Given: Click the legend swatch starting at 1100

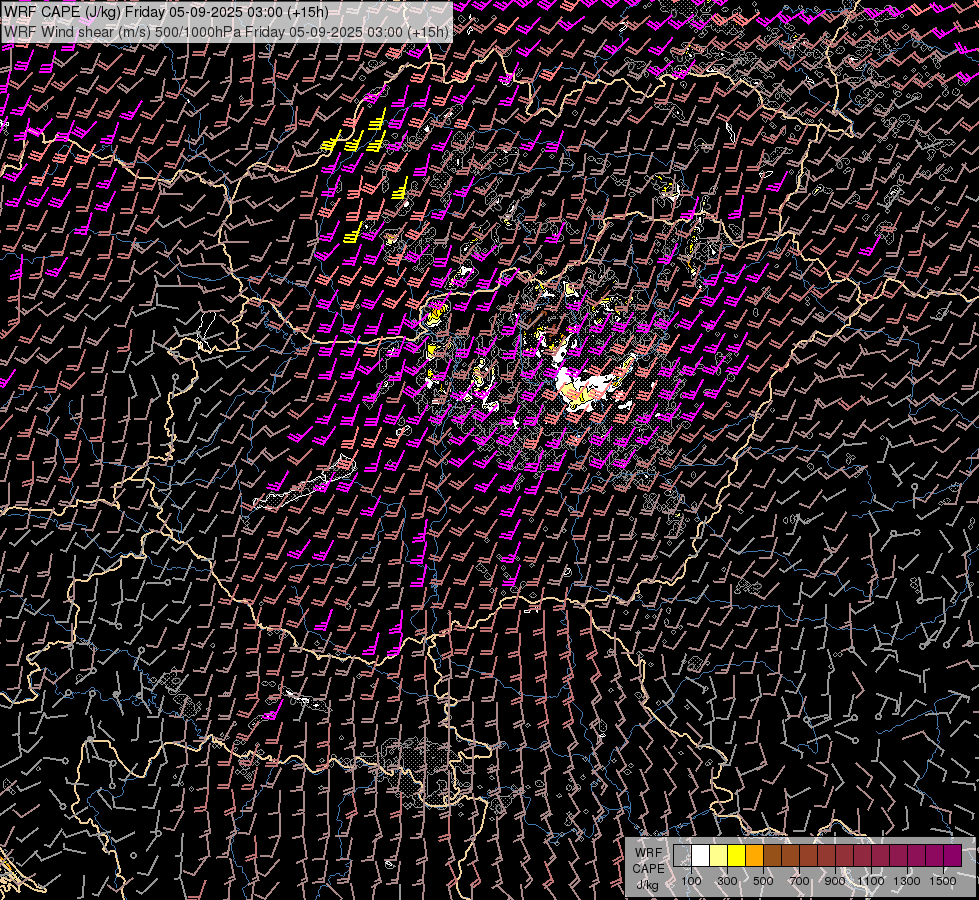Looking at the screenshot, I should tap(880, 855).
